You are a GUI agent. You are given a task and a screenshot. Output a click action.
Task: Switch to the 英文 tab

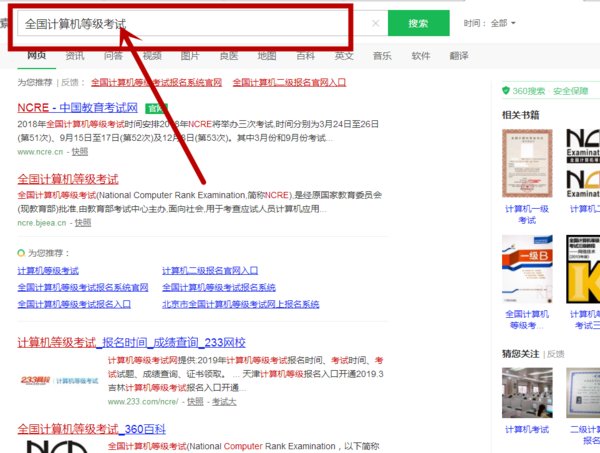click(344, 56)
